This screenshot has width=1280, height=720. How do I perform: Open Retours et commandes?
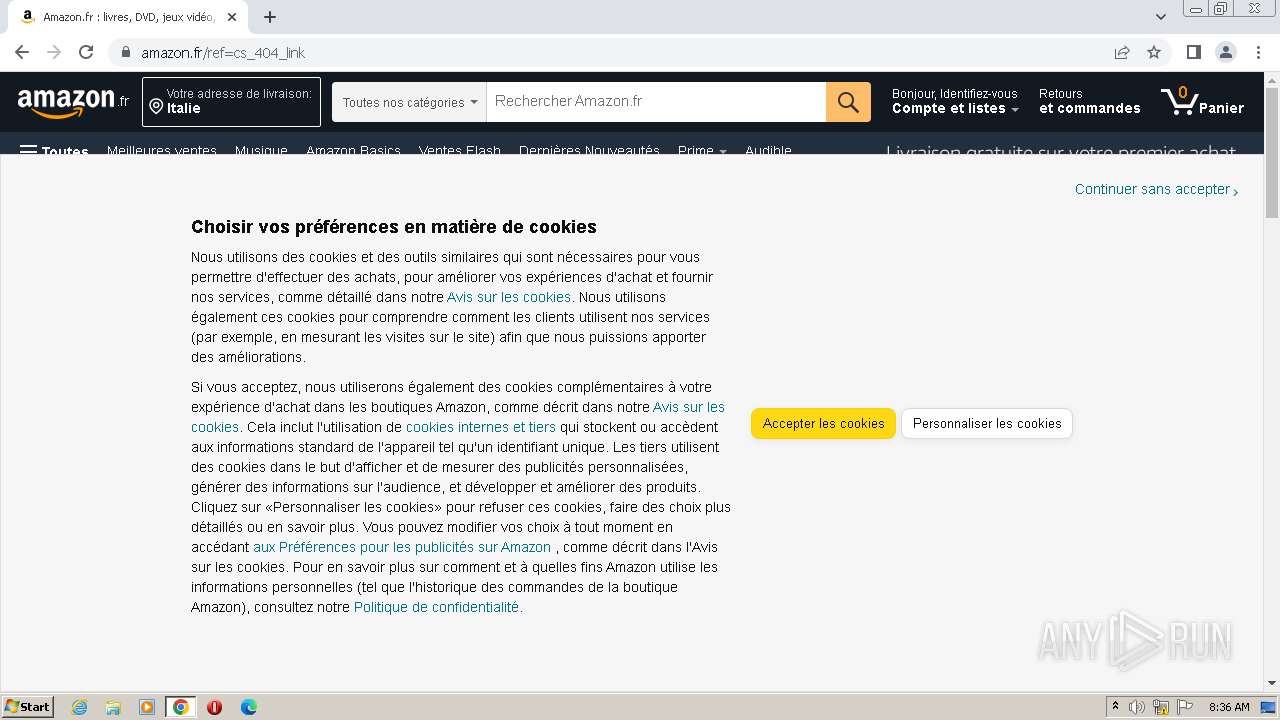pyautogui.click(x=1089, y=102)
